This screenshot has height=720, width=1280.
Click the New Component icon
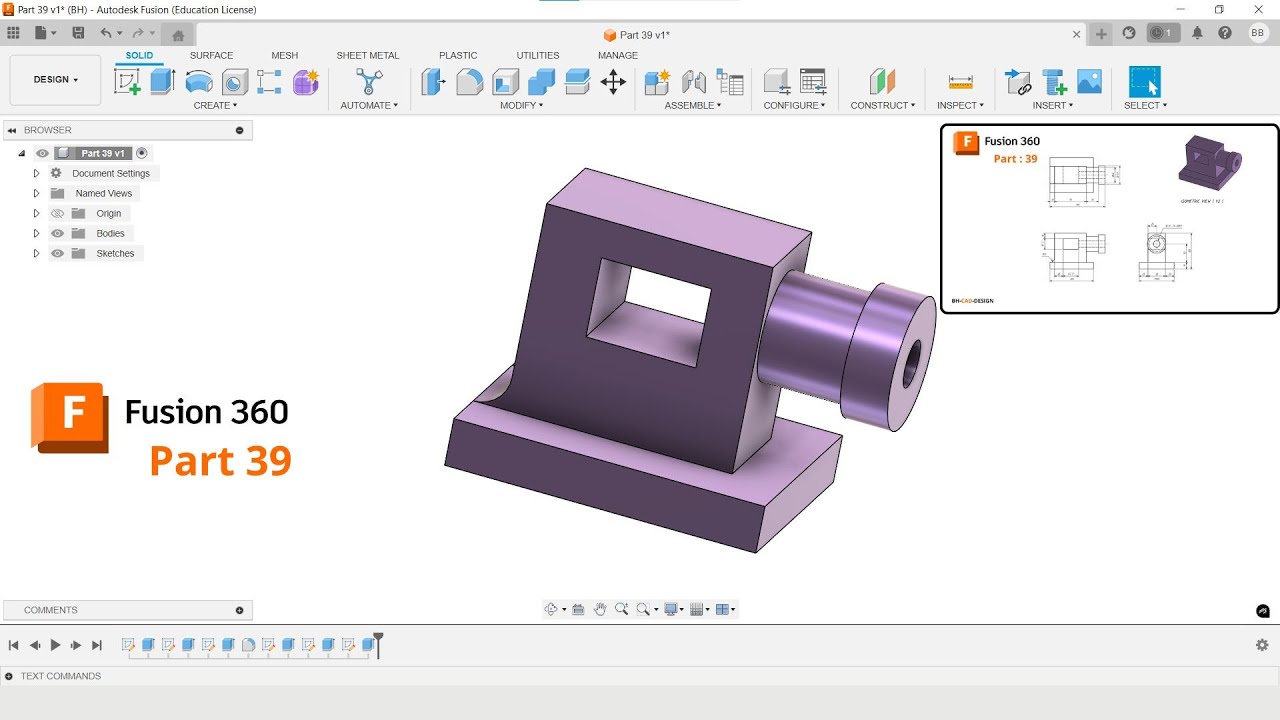tap(657, 82)
